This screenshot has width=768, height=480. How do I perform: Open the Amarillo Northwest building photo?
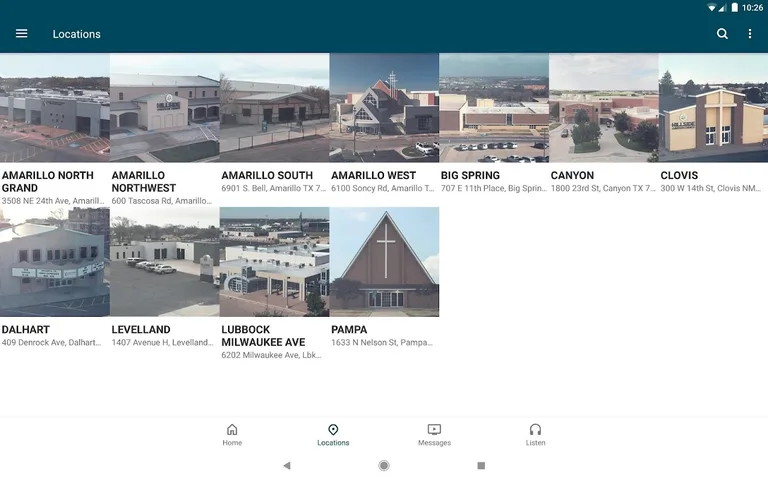165,108
